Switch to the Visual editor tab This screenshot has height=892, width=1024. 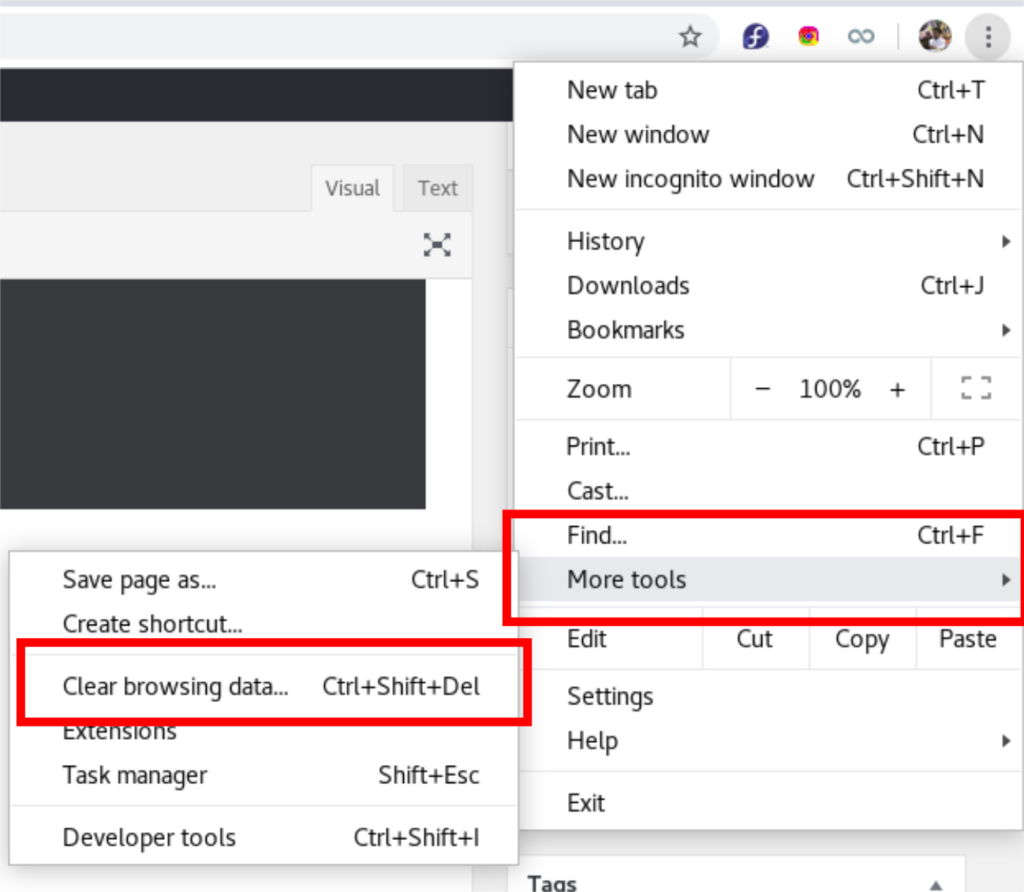click(352, 188)
